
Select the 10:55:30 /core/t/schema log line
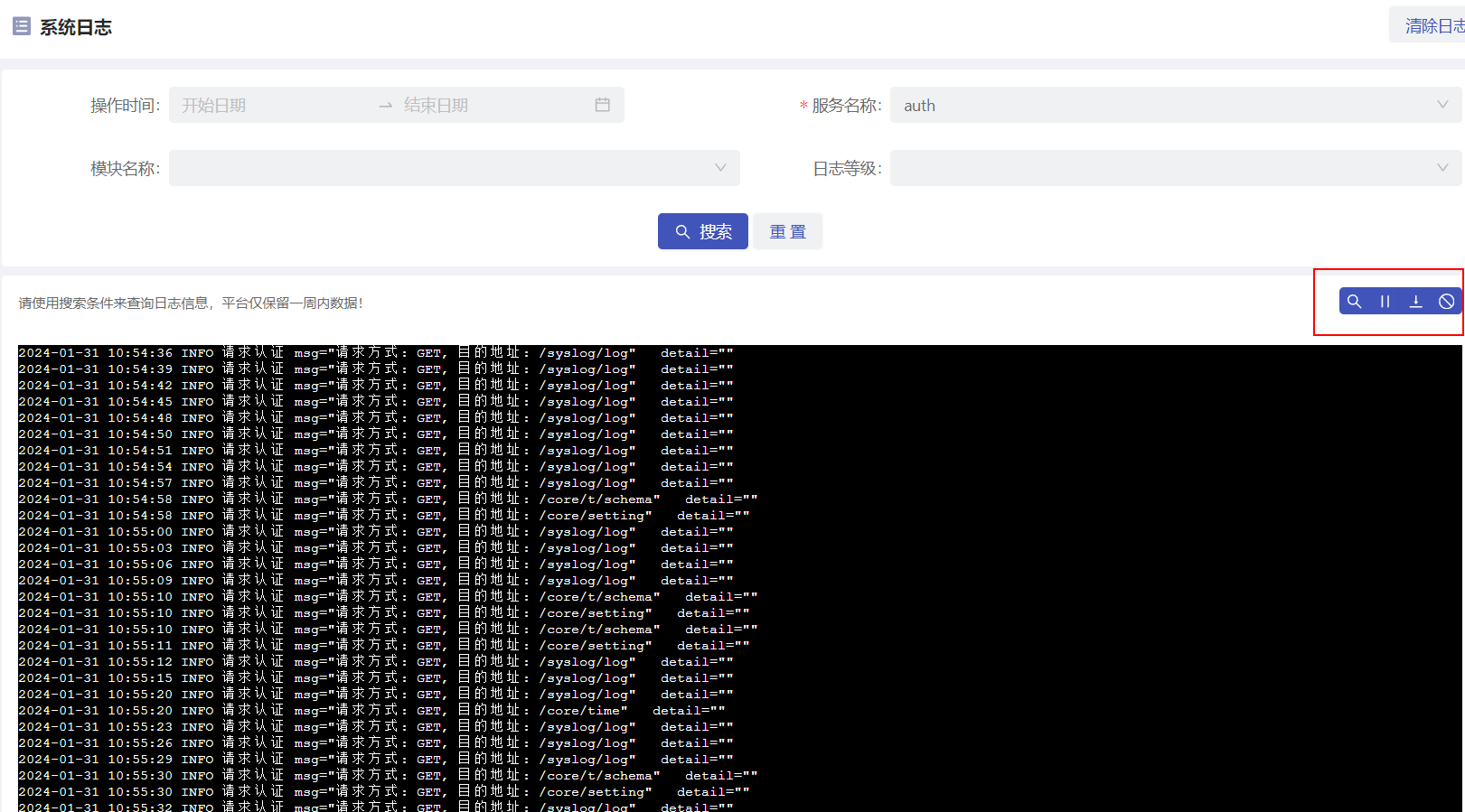pyautogui.click(x=388, y=776)
